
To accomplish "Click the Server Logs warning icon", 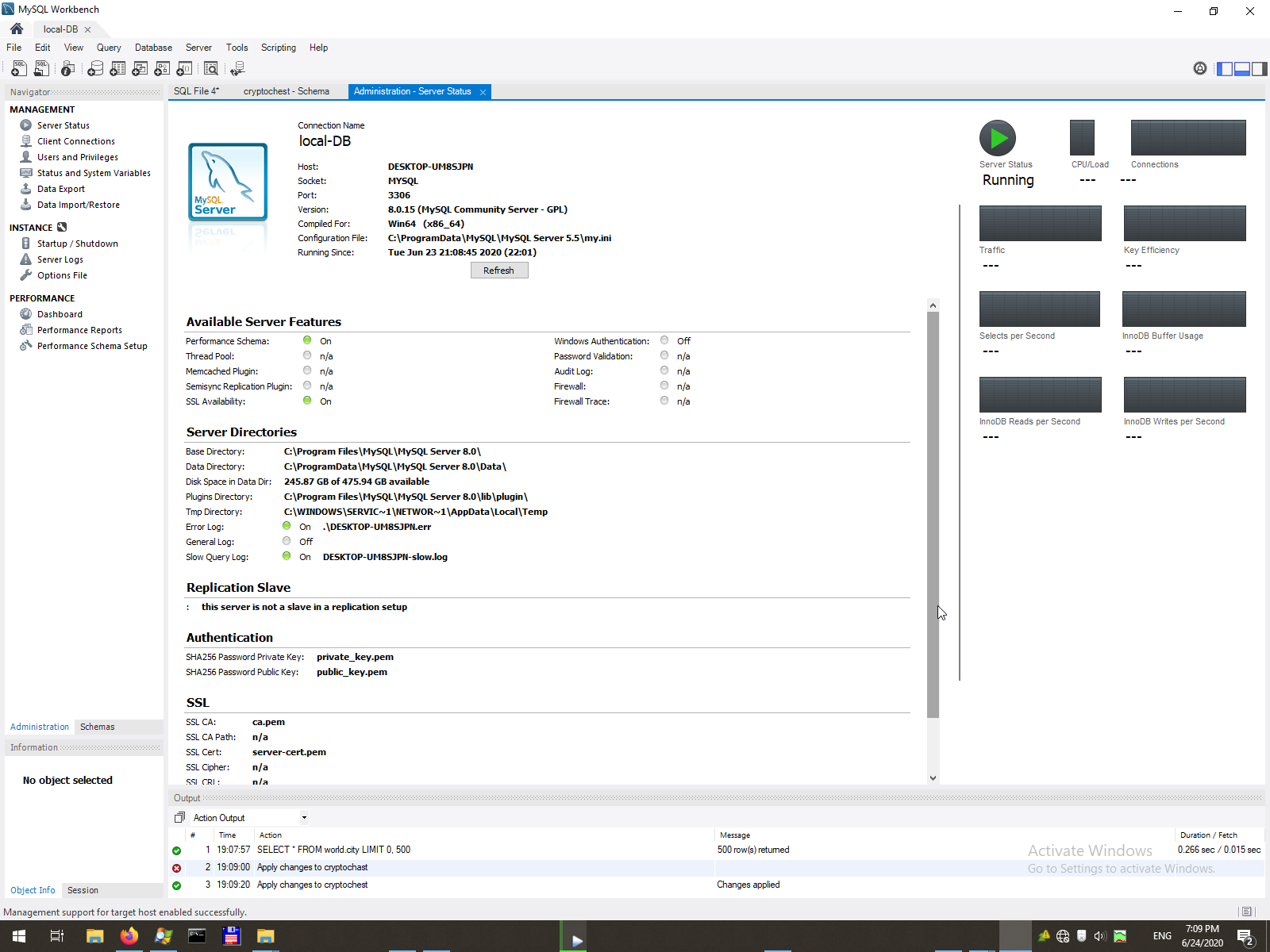I will [26, 259].
